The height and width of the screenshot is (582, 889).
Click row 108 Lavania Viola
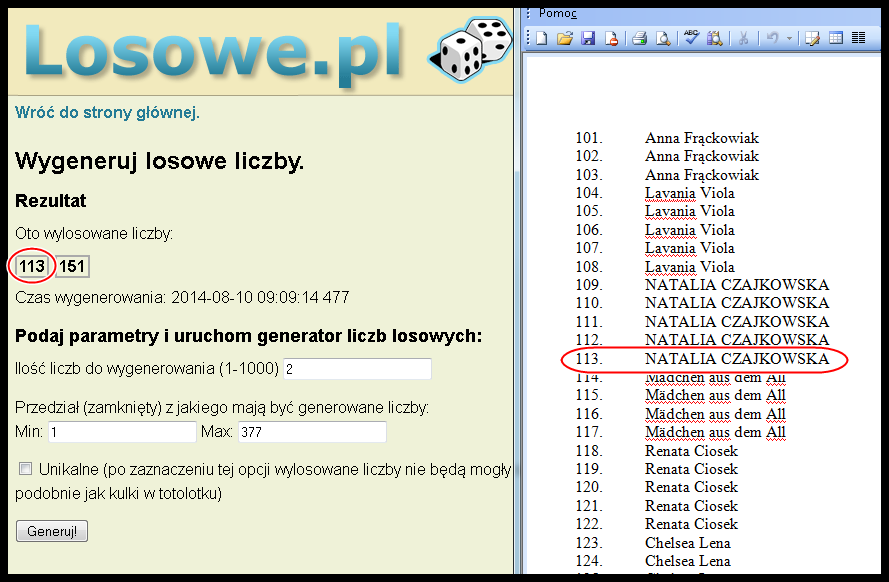click(x=655, y=267)
